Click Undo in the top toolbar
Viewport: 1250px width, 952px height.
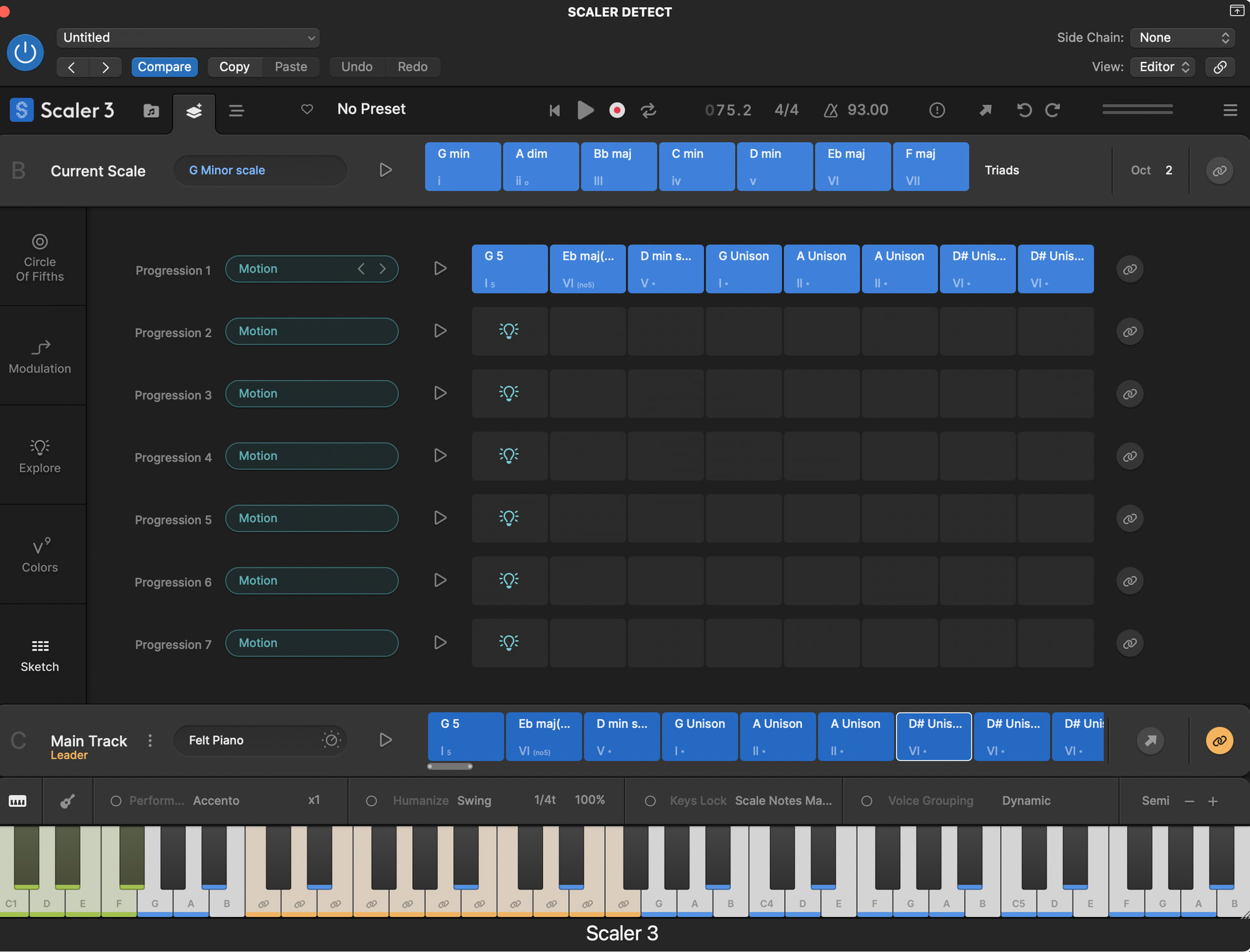coord(357,66)
